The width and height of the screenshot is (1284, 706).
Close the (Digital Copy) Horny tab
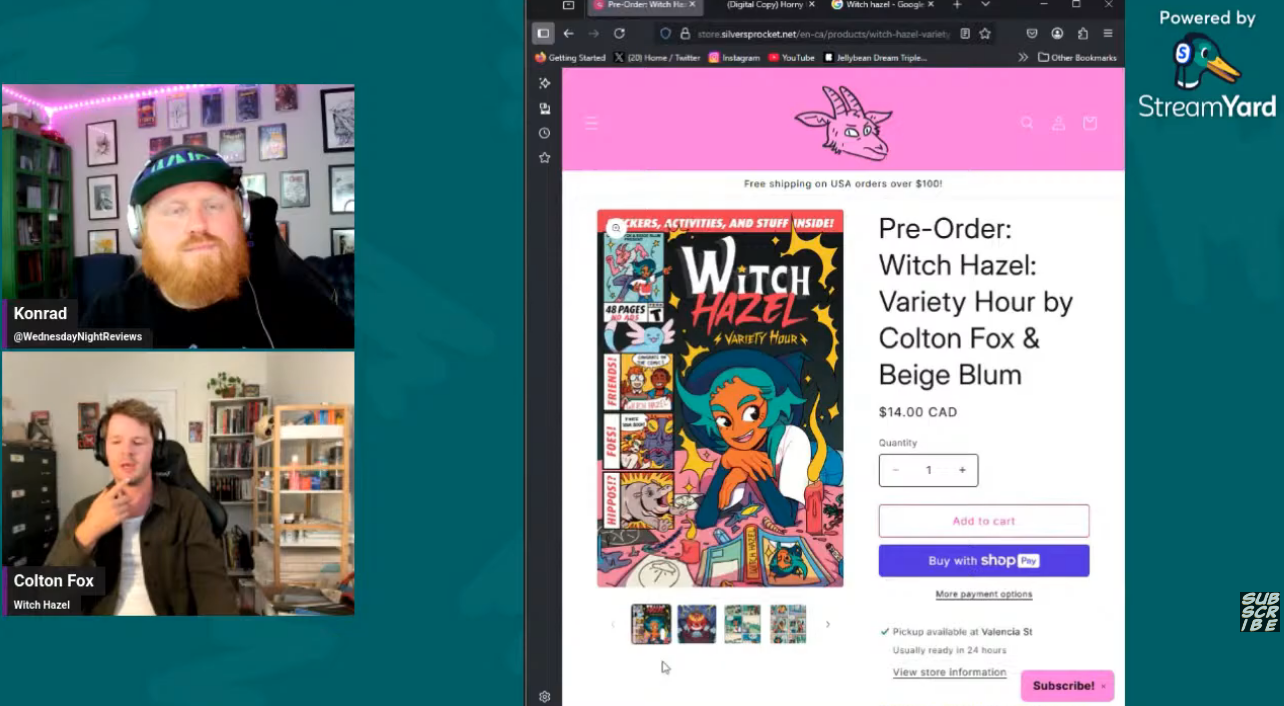tap(811, 5)
